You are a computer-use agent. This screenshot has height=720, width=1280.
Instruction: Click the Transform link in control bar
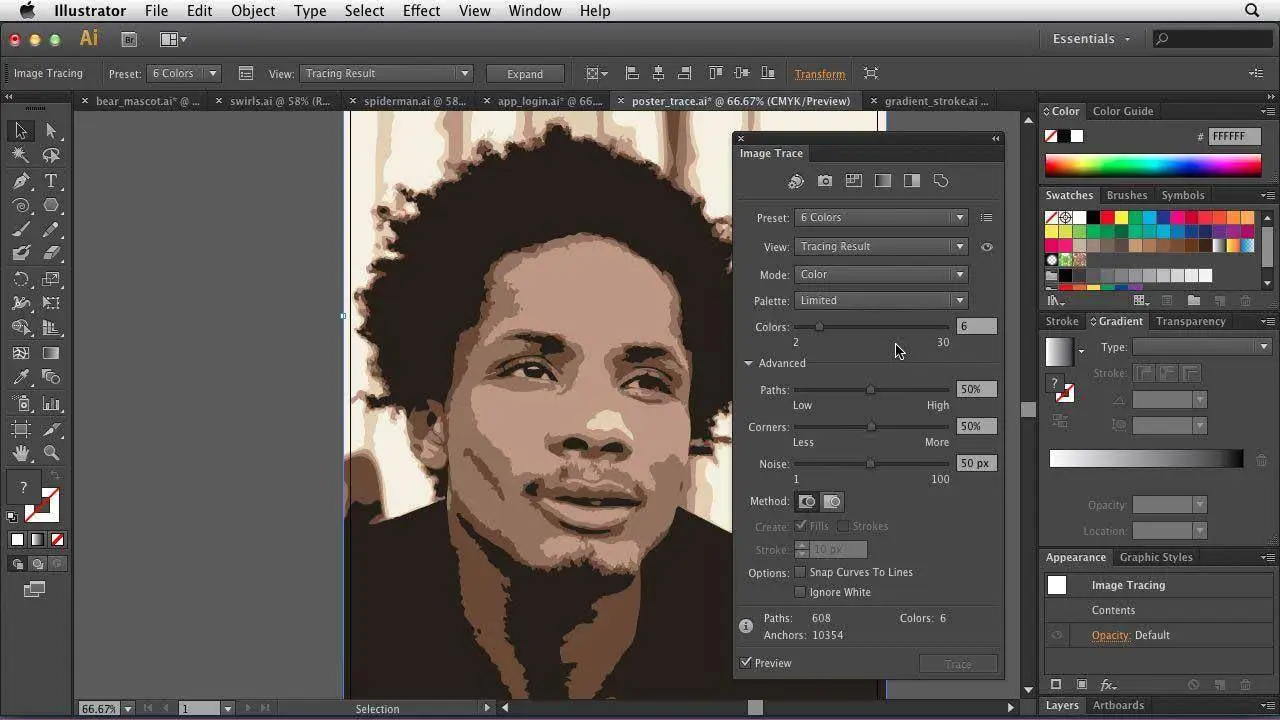[x=819, y=74]
